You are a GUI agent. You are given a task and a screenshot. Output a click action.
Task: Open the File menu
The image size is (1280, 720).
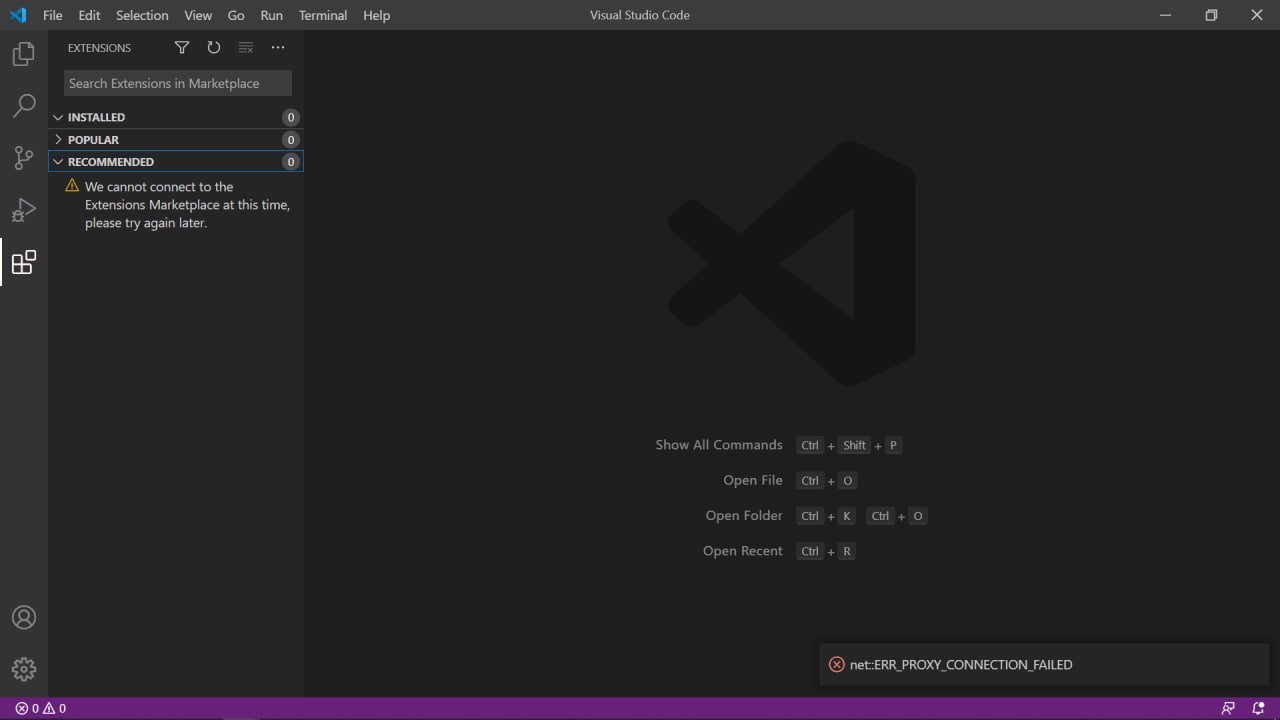[52, 15]
